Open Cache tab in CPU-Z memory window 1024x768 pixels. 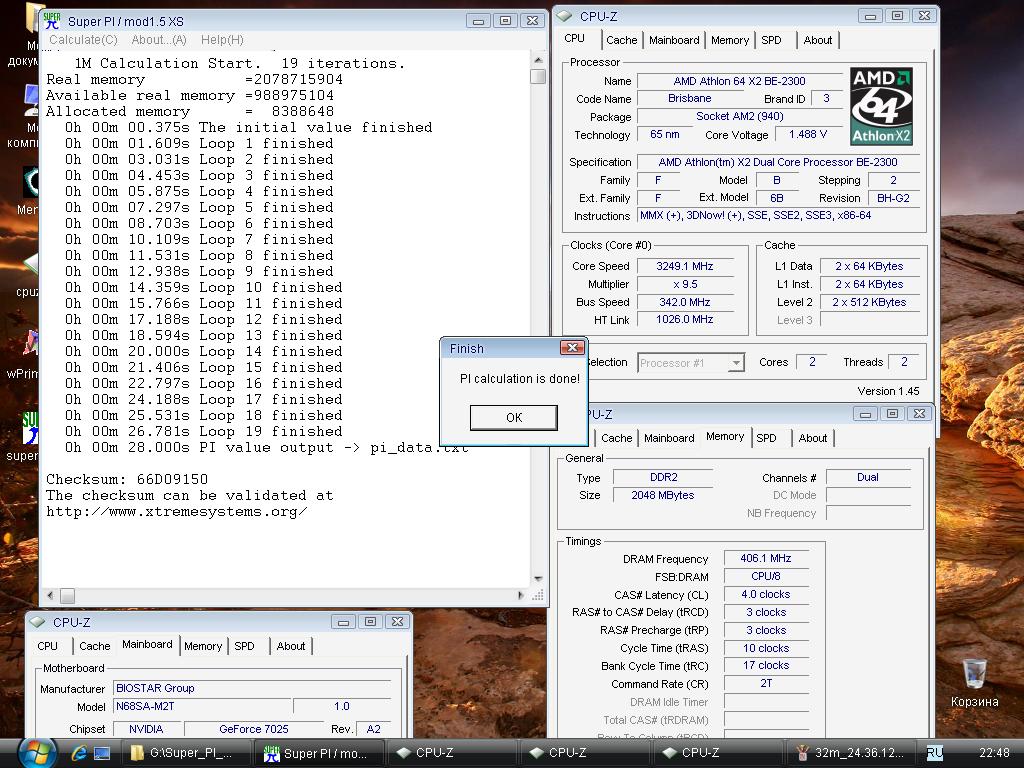(616, 438)
